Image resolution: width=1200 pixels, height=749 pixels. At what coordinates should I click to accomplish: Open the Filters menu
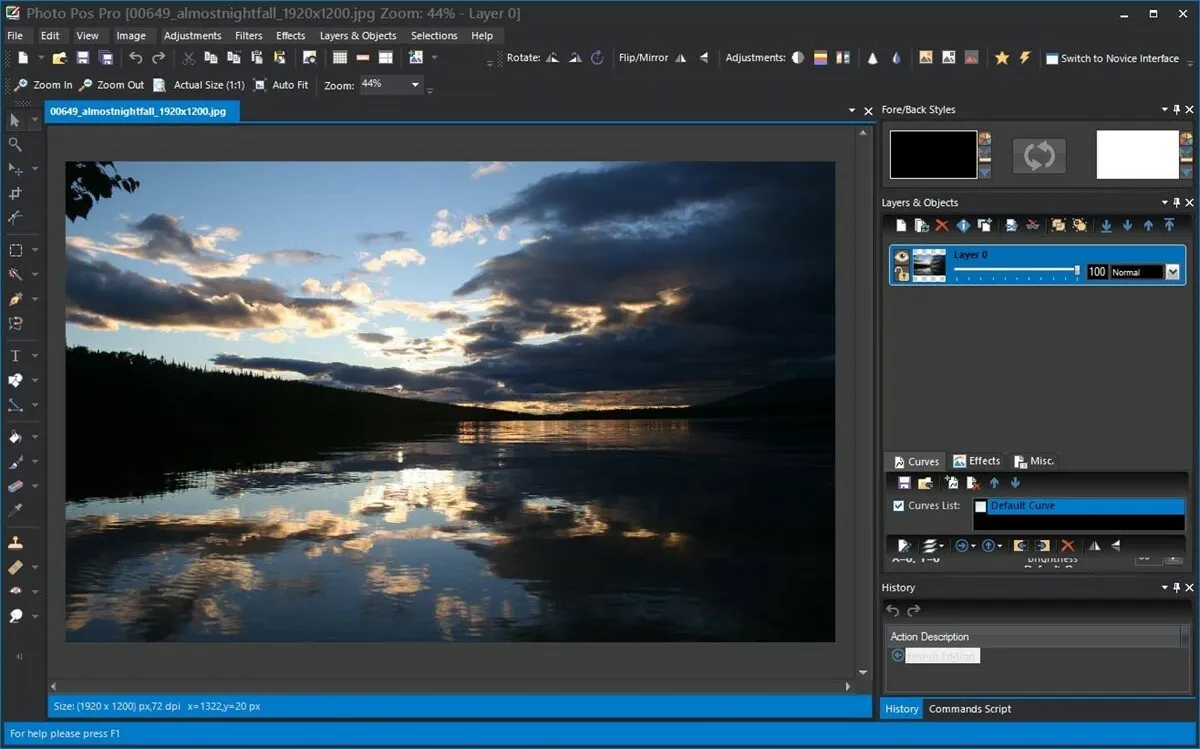coord(248,36)
